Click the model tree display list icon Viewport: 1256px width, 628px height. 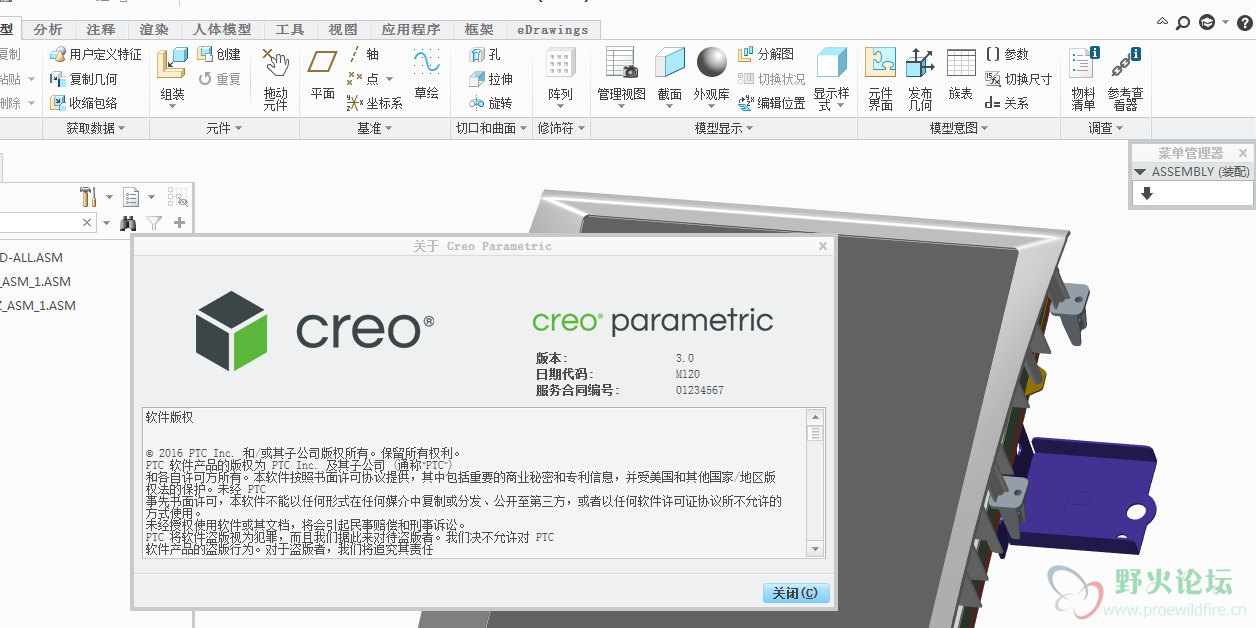click(131, 196)
